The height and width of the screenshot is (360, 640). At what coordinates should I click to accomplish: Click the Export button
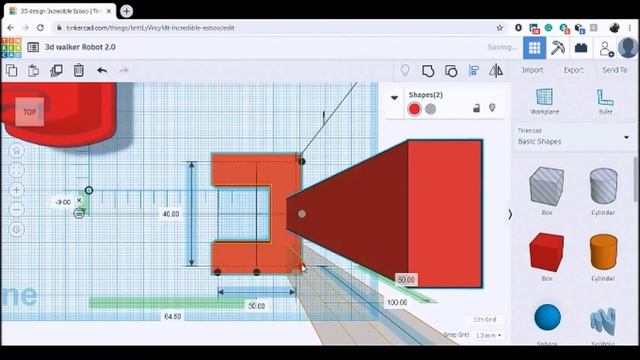pos(573,70)
